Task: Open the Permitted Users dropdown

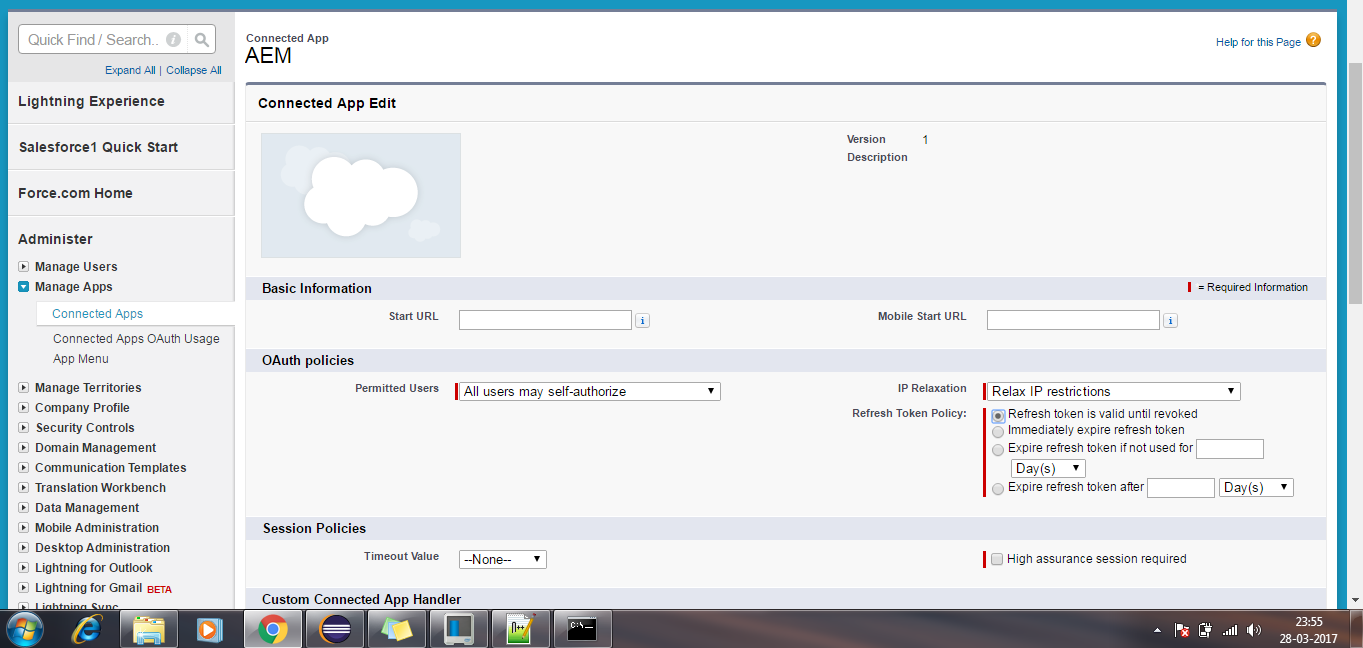Action: pos(588,391)
